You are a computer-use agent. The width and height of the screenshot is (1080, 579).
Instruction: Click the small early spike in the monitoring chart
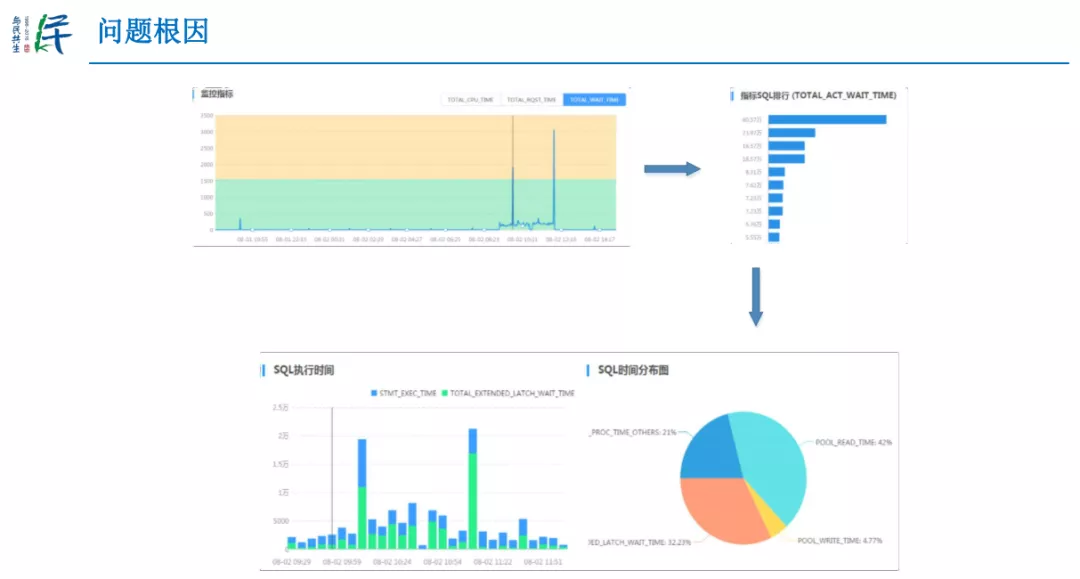click(x=240, y=224)
